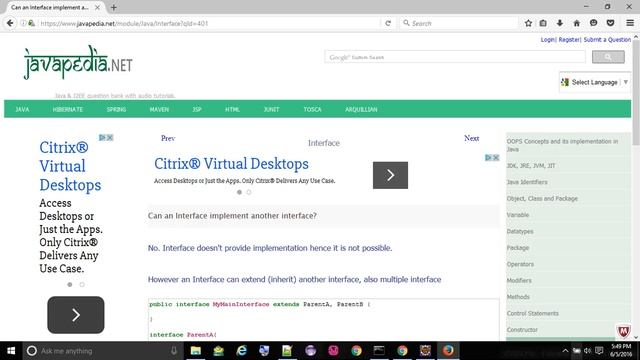This screenshot has height=360, width=640.
Task: Click the page vertical scrollbar thumb
Action: coord(636,92)
